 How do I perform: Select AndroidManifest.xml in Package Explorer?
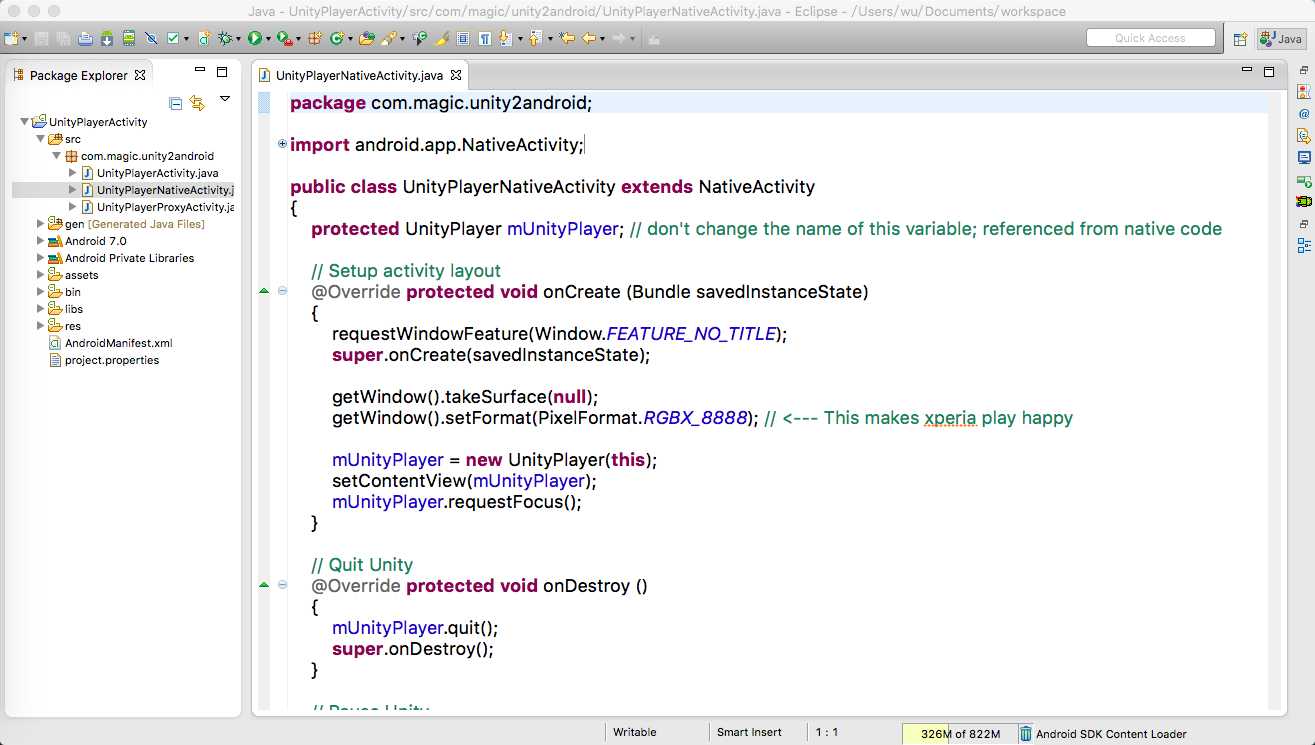coord(118,343)
